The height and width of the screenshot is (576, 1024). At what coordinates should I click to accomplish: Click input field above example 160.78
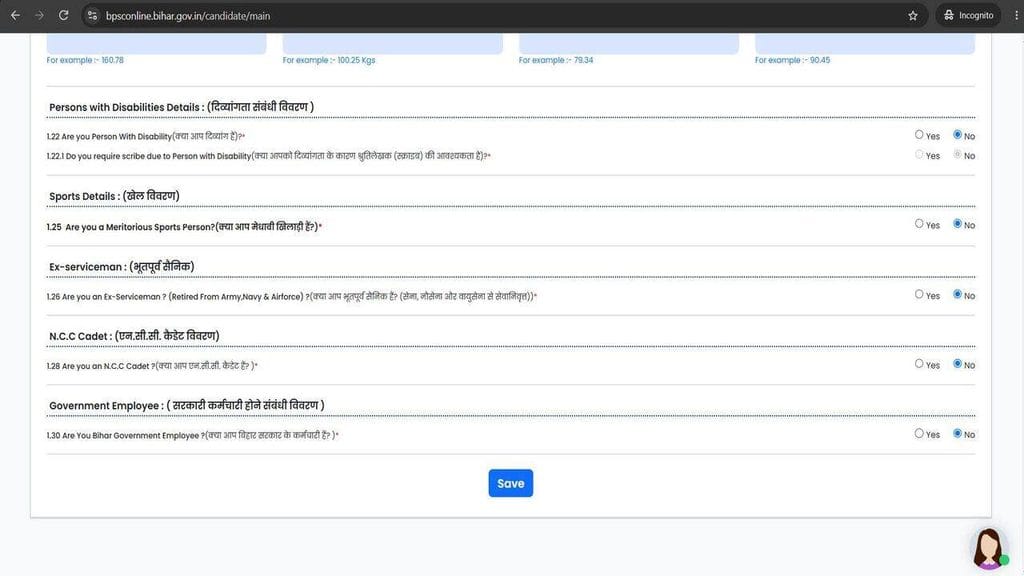[x=156, y=44]
